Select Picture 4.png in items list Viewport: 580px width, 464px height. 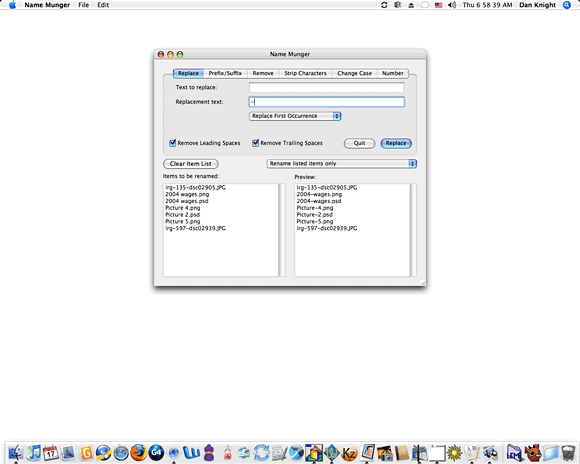(183, 208)
